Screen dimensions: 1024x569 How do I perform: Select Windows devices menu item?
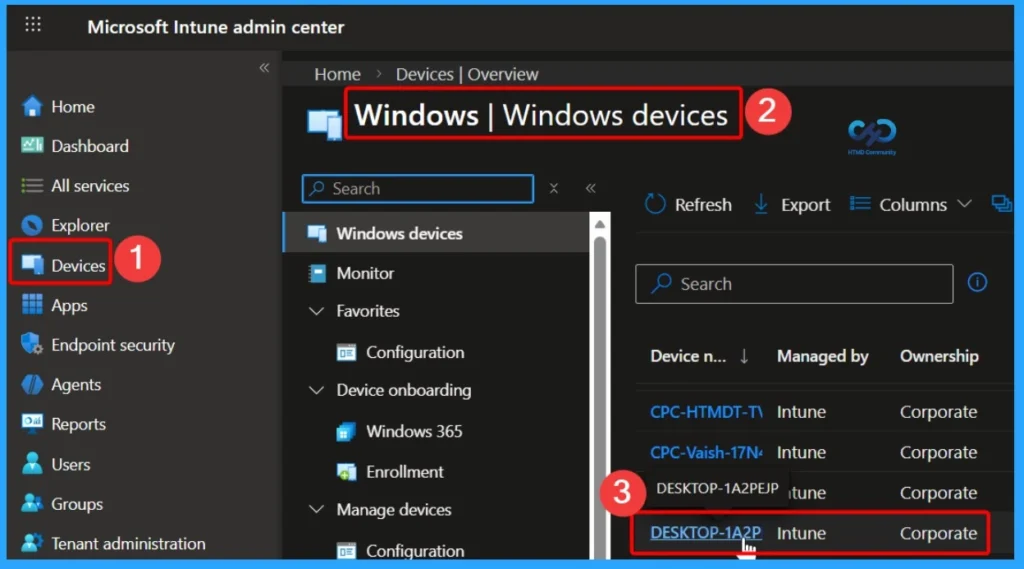click(436, 233)
